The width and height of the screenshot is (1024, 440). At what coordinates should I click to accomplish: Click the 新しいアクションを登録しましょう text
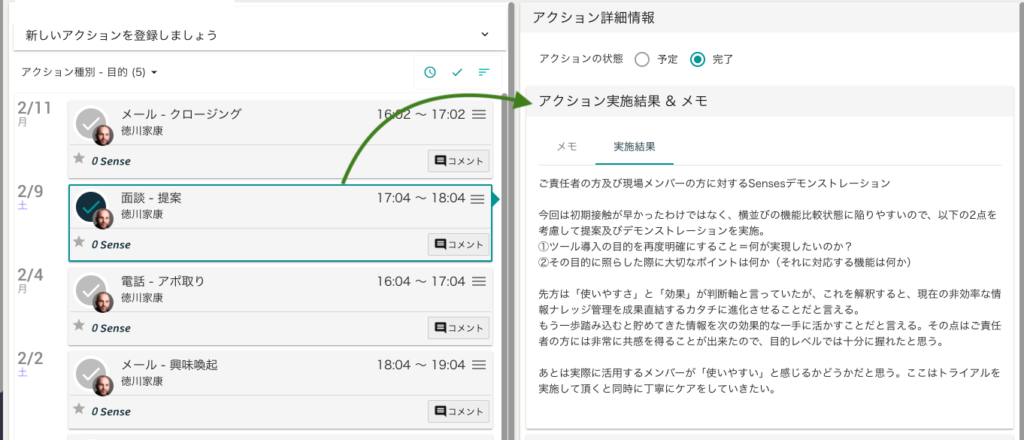121,35
